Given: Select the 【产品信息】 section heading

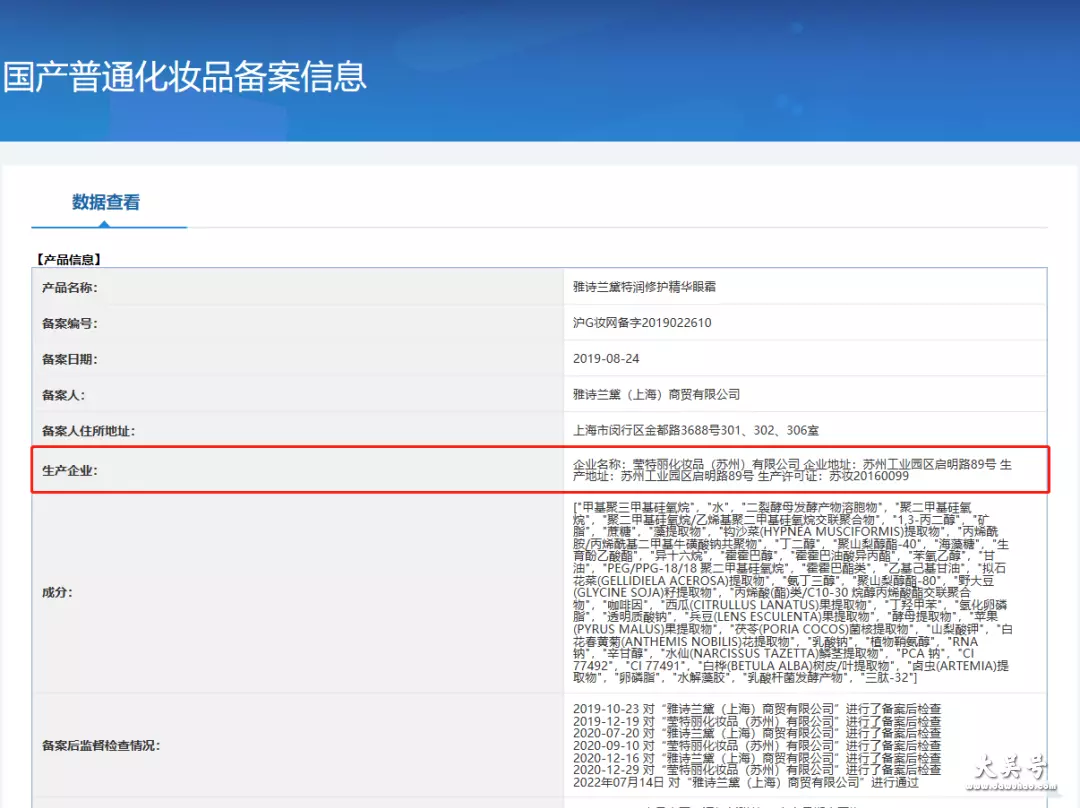Looking at the screenshot, I should coord(69,259).
